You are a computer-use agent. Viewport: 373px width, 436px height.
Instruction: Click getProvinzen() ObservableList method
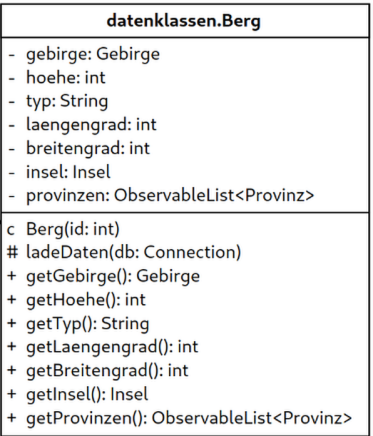189,418
